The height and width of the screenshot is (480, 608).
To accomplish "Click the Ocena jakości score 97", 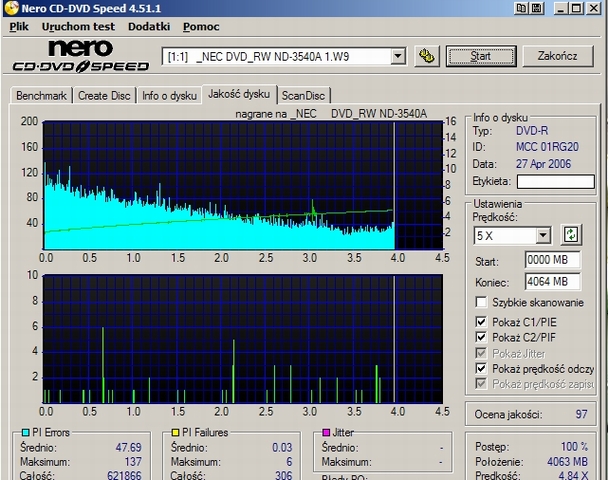I will [x=581, y=414].
